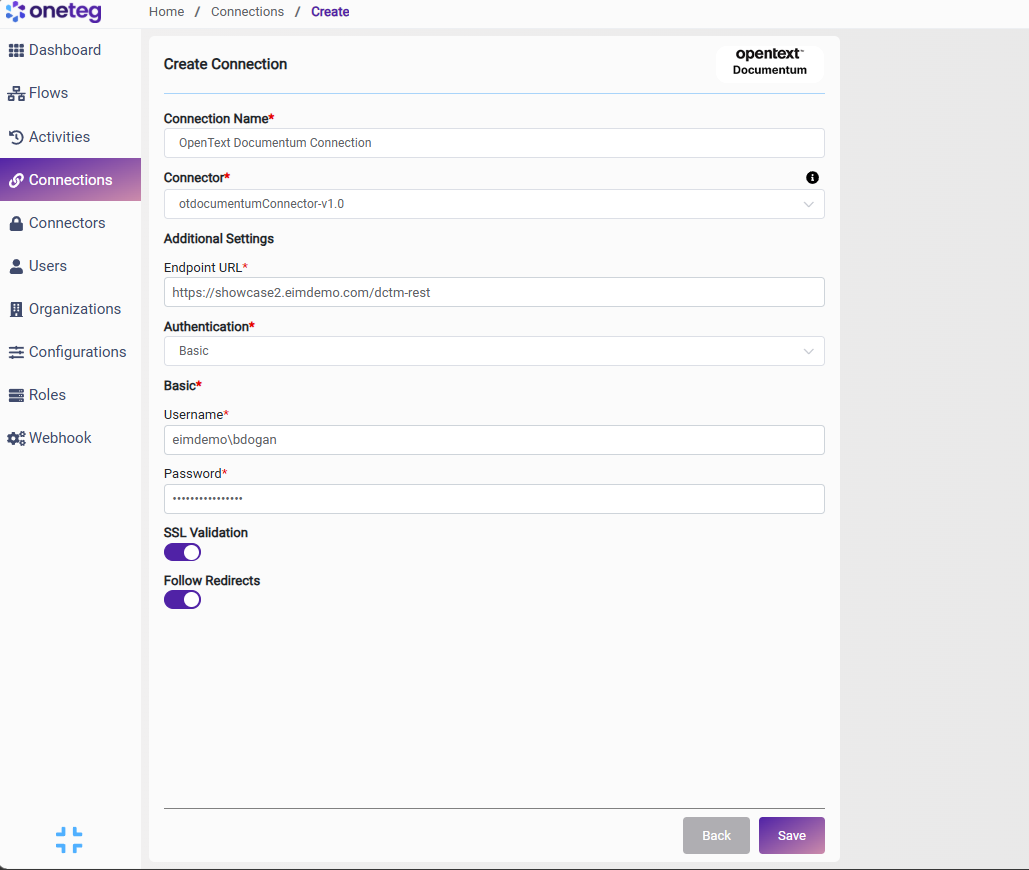Image resolution: width=1029 pixels, height=870 pixels.
Task: Click the Back button
Action: tap(716, 835)
